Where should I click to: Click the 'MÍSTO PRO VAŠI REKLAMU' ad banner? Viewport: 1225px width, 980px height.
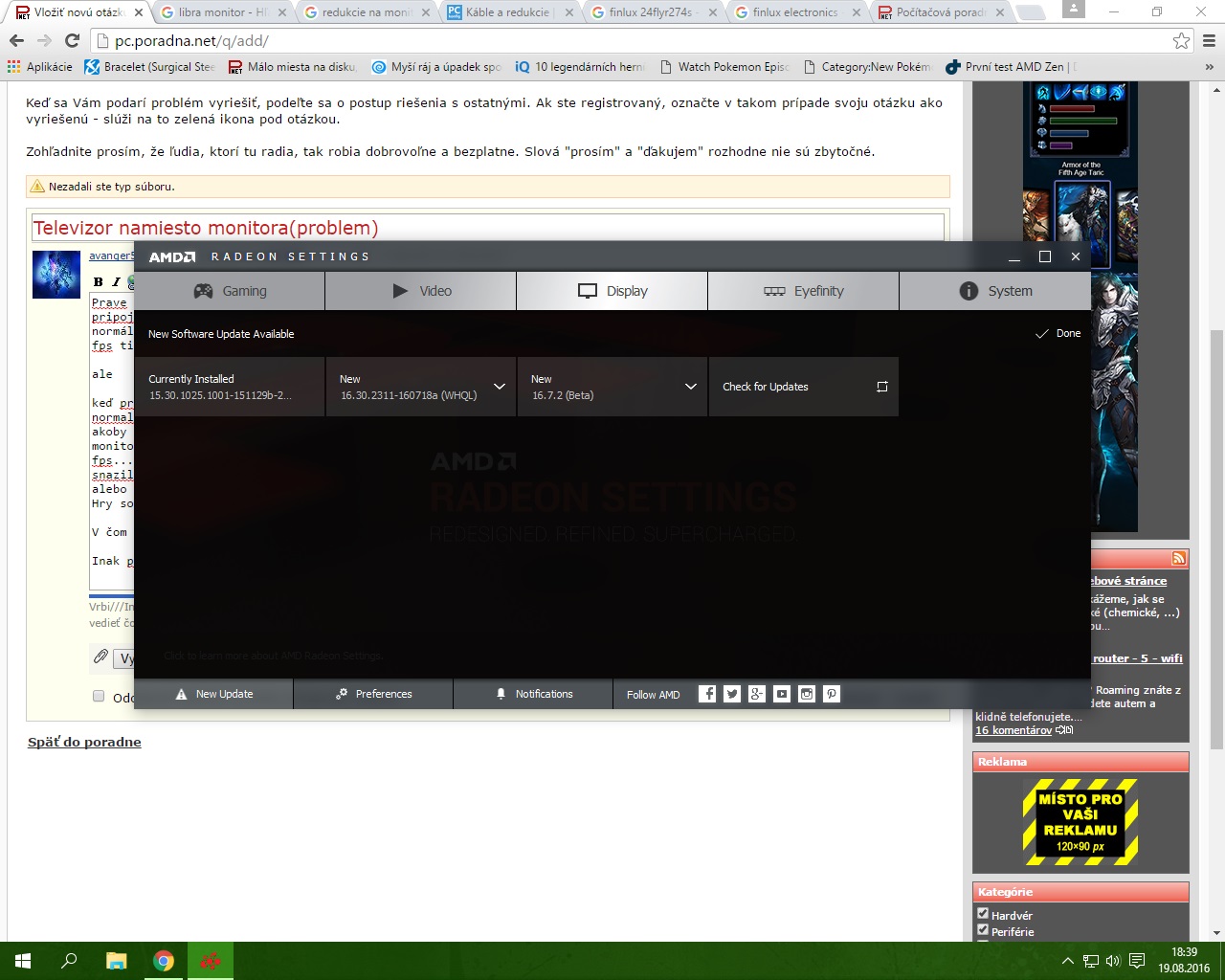(x=1080, y=822)
